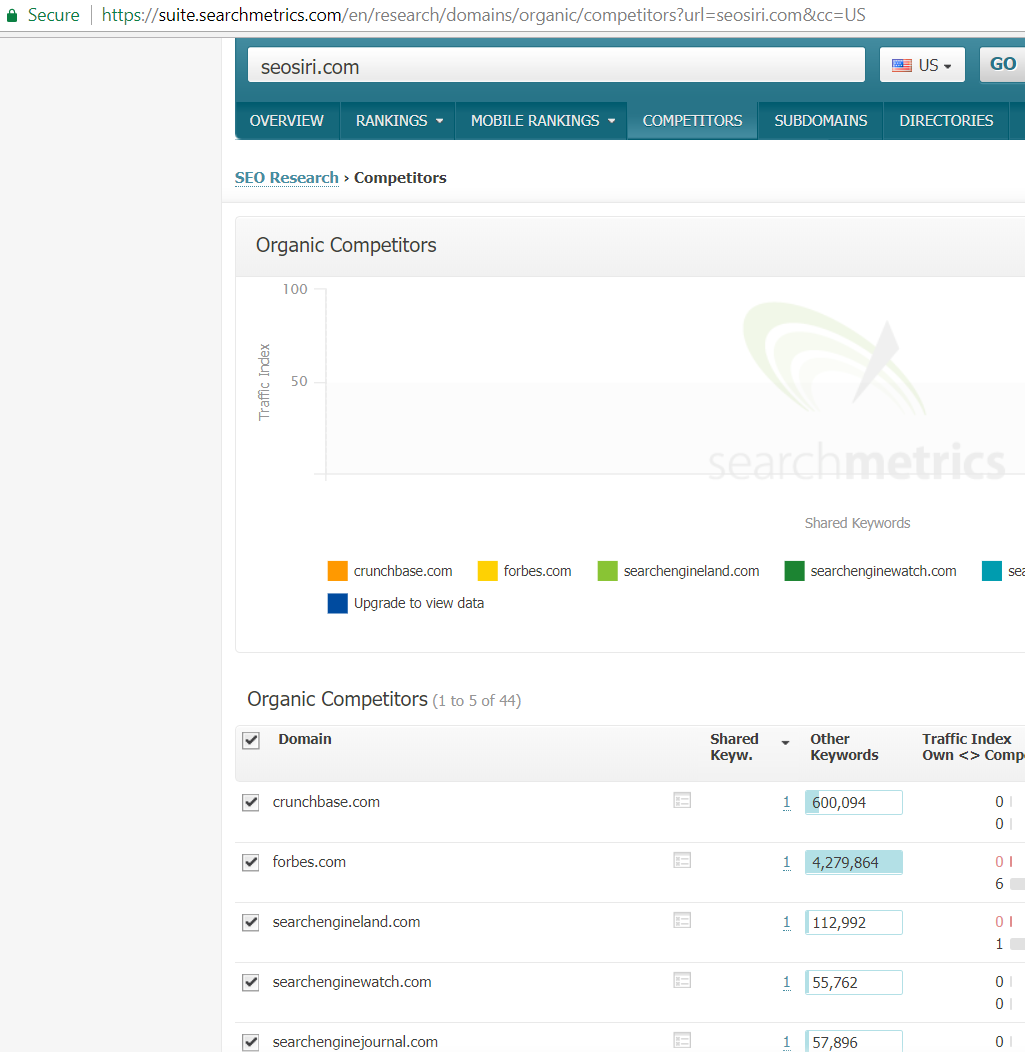This screenshot has height=1052, width=1025.
Task: Click the 55,762 Other Keywords value
Action: (x=853, y=982)
